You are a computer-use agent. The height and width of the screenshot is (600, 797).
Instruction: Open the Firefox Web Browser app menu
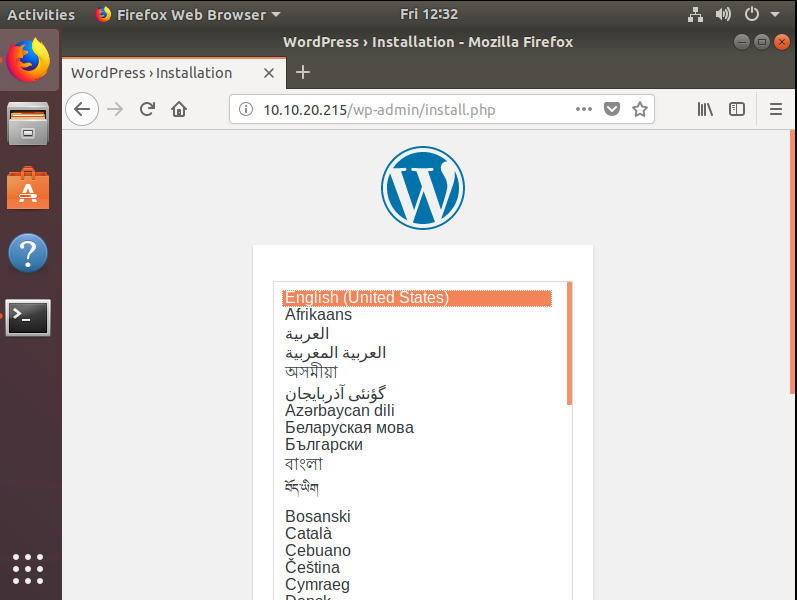(188, 15)
